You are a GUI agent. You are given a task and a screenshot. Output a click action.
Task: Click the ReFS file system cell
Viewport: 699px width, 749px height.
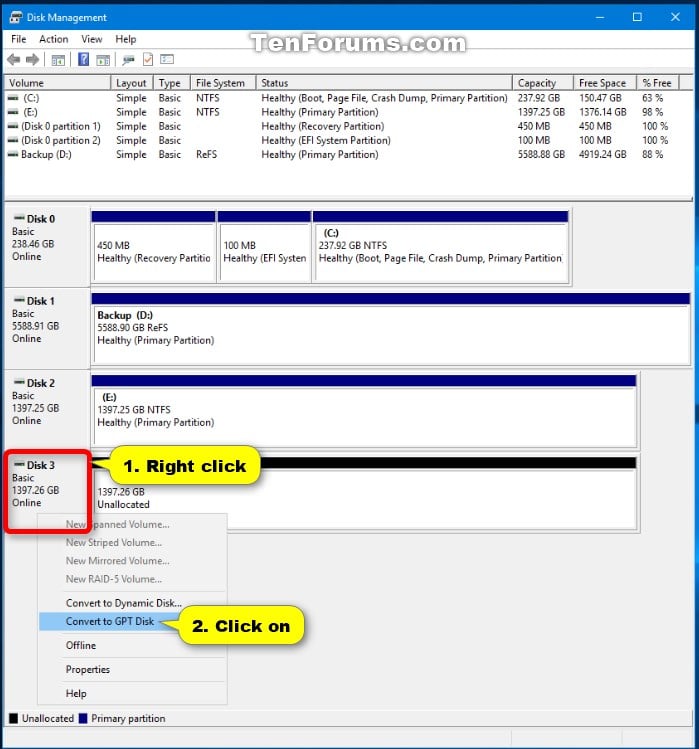206,155
